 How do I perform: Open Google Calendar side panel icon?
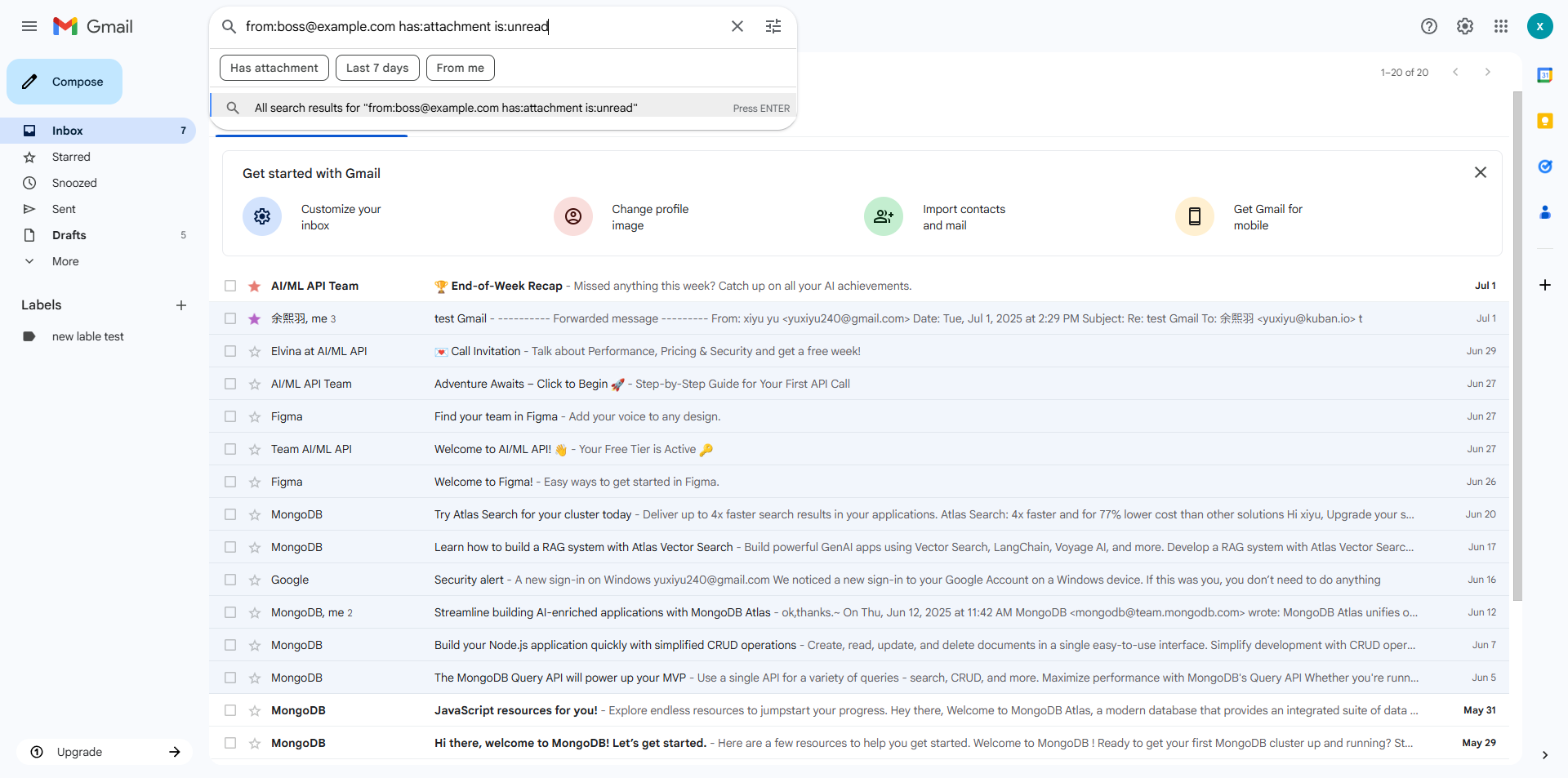[1545, 75]
